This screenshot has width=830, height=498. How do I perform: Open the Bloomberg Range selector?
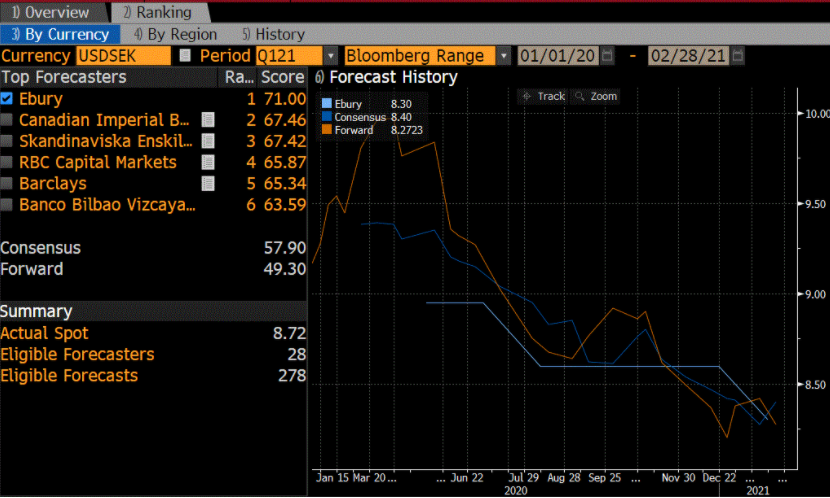click(x=420, y=56)
